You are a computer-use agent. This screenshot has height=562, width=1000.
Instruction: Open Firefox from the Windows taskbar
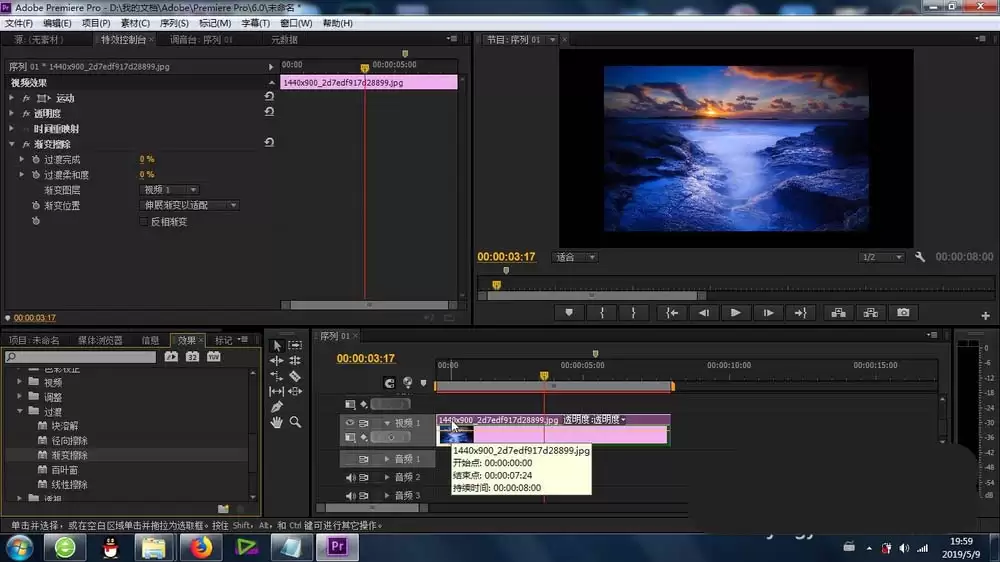click(x=201, y=547)
